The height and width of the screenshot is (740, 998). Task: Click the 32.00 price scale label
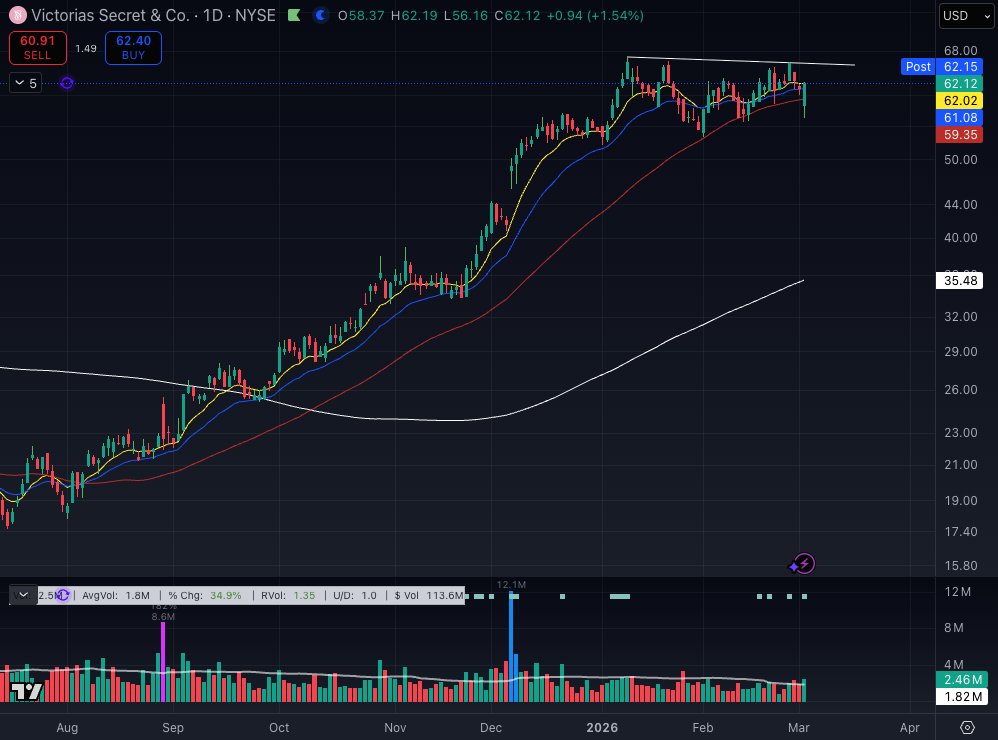pos(960,316)
